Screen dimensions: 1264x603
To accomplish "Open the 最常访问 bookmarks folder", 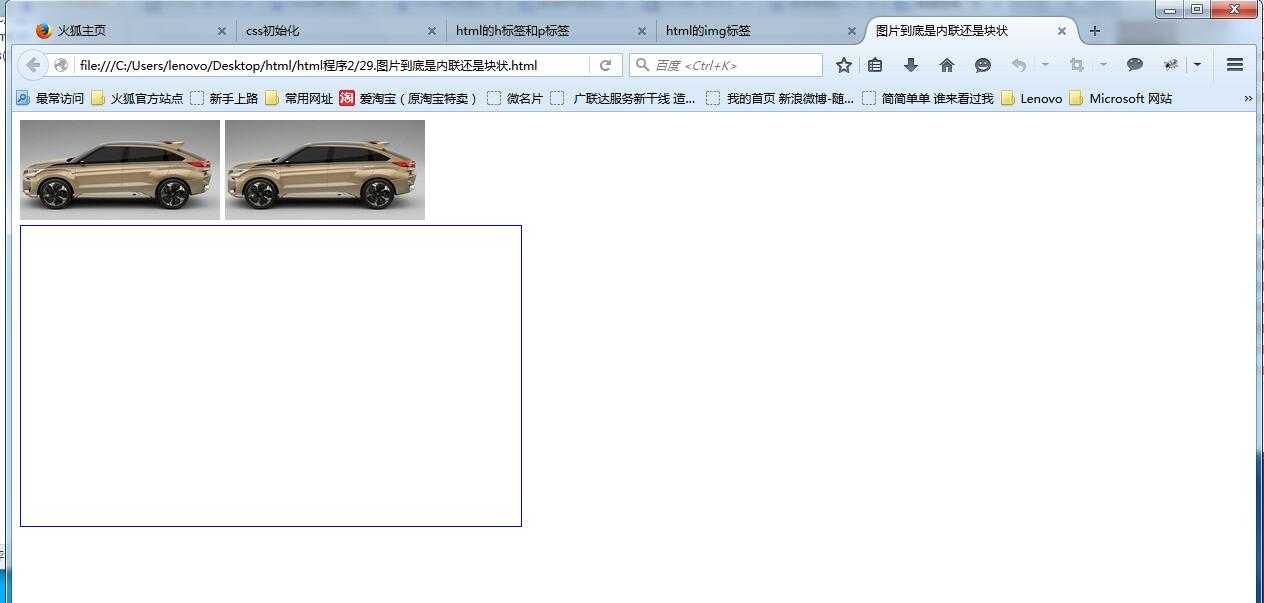I will click(x=50, y=98).
